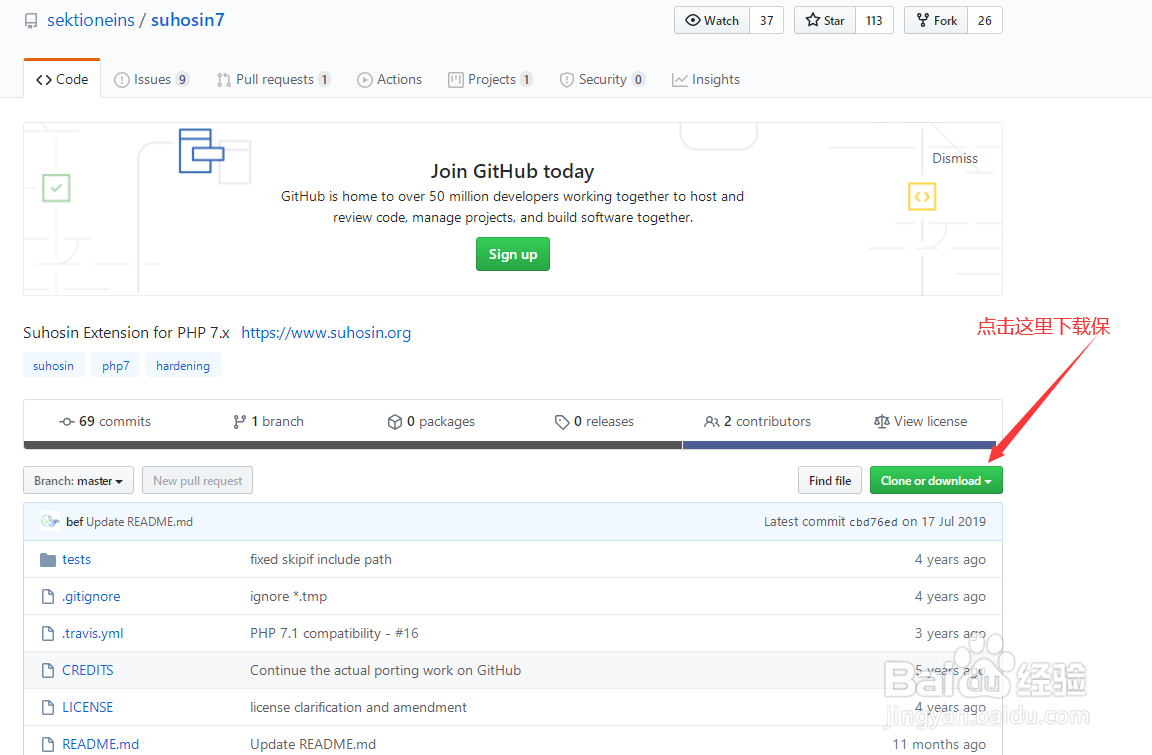This screenshot has height=755, width=1152.
Task: Select the hardening topic tag
Action: [183, 366]
